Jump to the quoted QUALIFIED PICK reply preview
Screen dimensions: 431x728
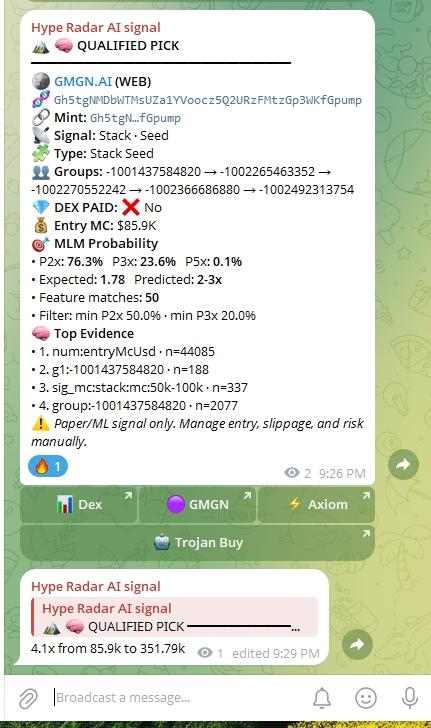click(x=175, y=618)
